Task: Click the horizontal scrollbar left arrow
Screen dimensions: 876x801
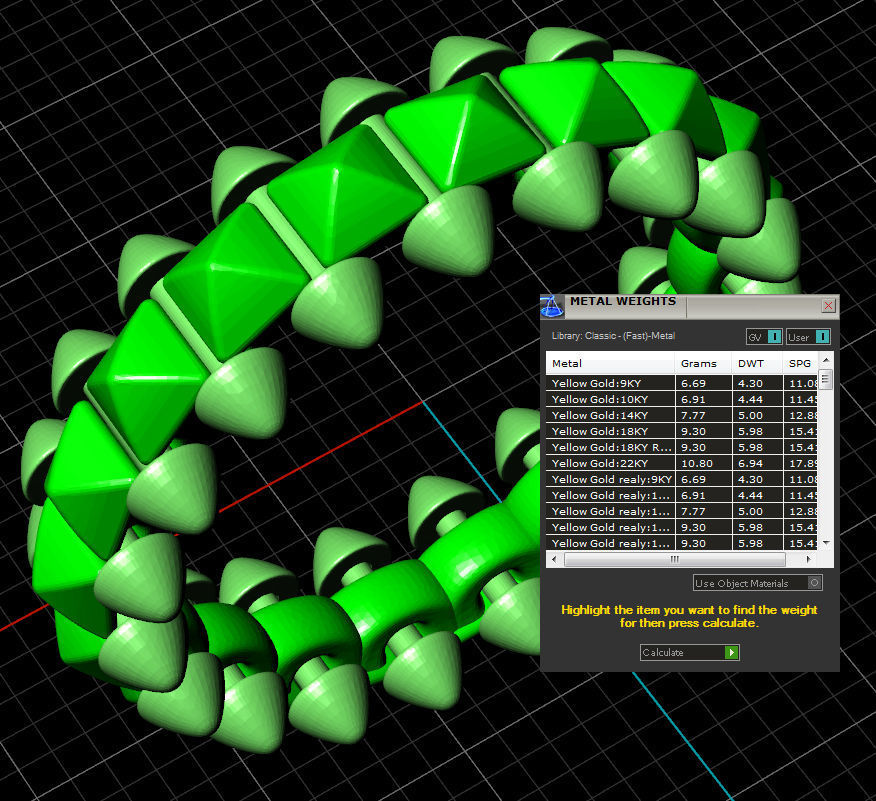Action: click(554, 559)
